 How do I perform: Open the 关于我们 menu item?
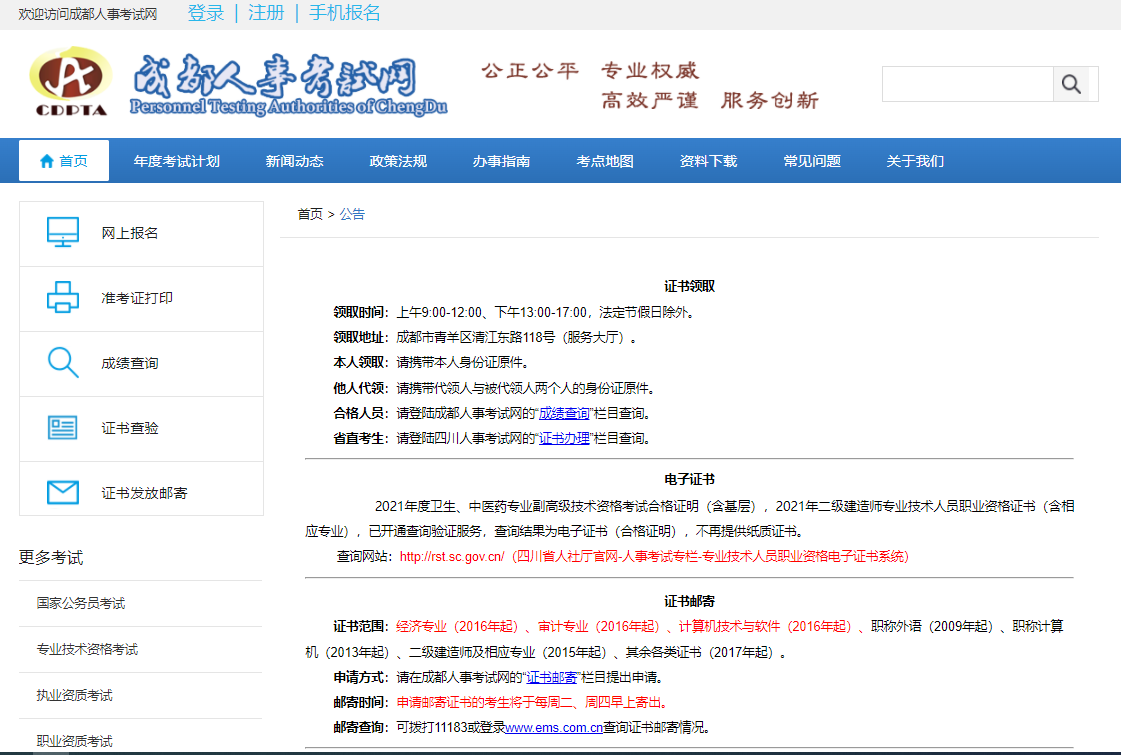915,161
